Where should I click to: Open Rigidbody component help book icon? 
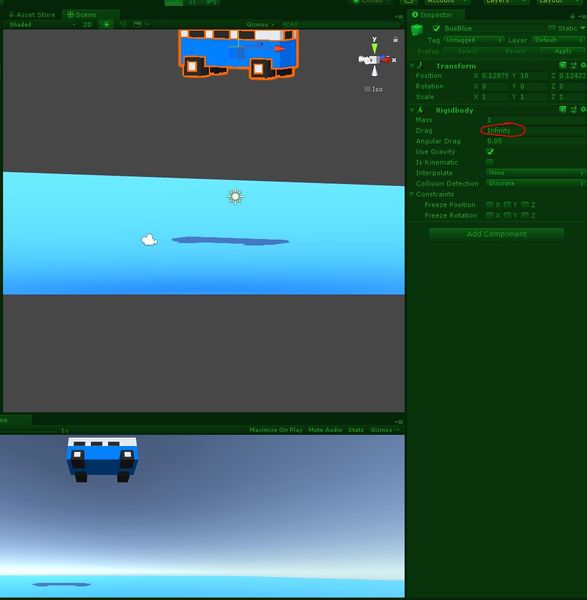coord(563,110)
